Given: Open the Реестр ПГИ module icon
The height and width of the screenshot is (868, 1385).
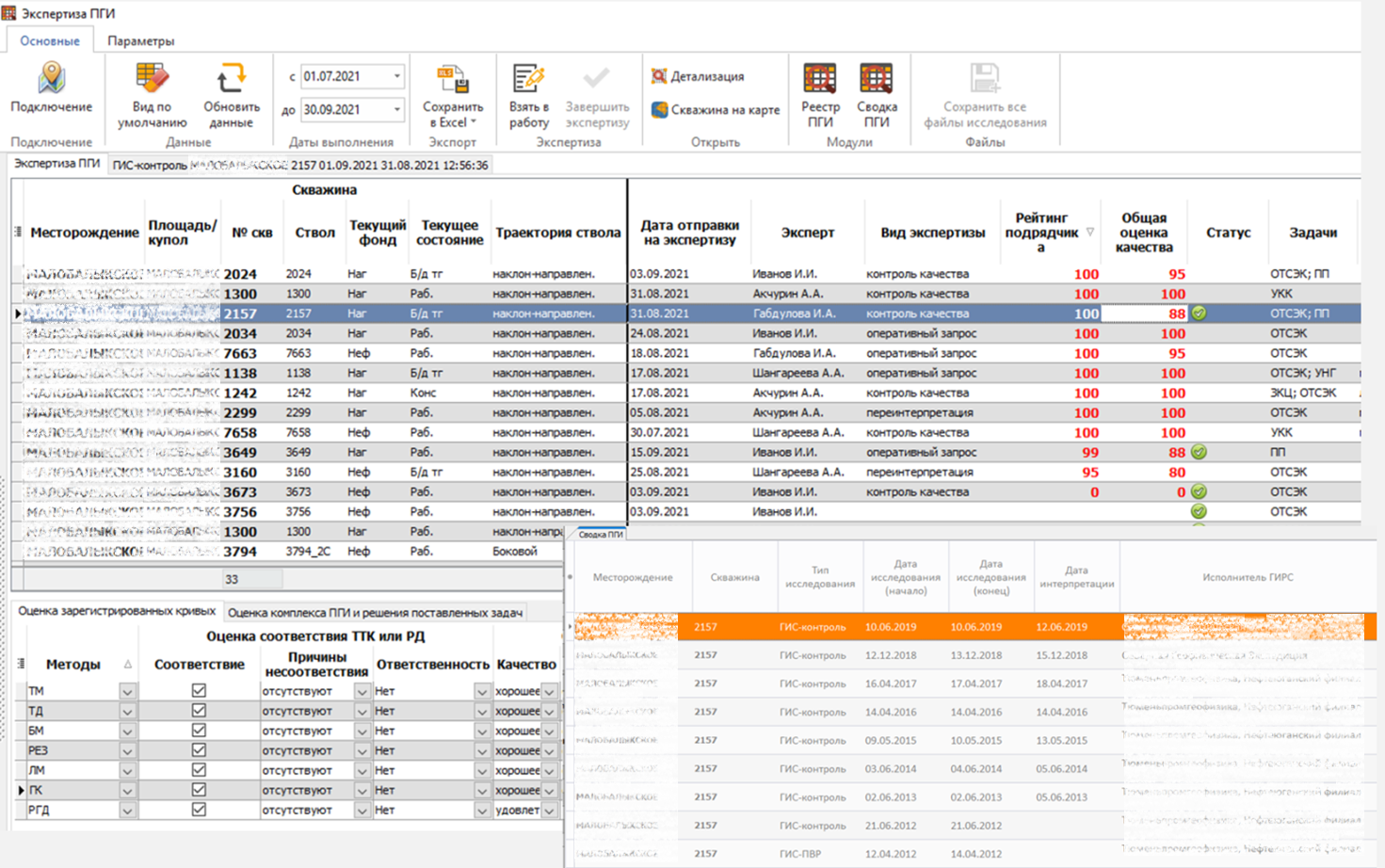Looking at the screenshot, I should tap(819, 79).
